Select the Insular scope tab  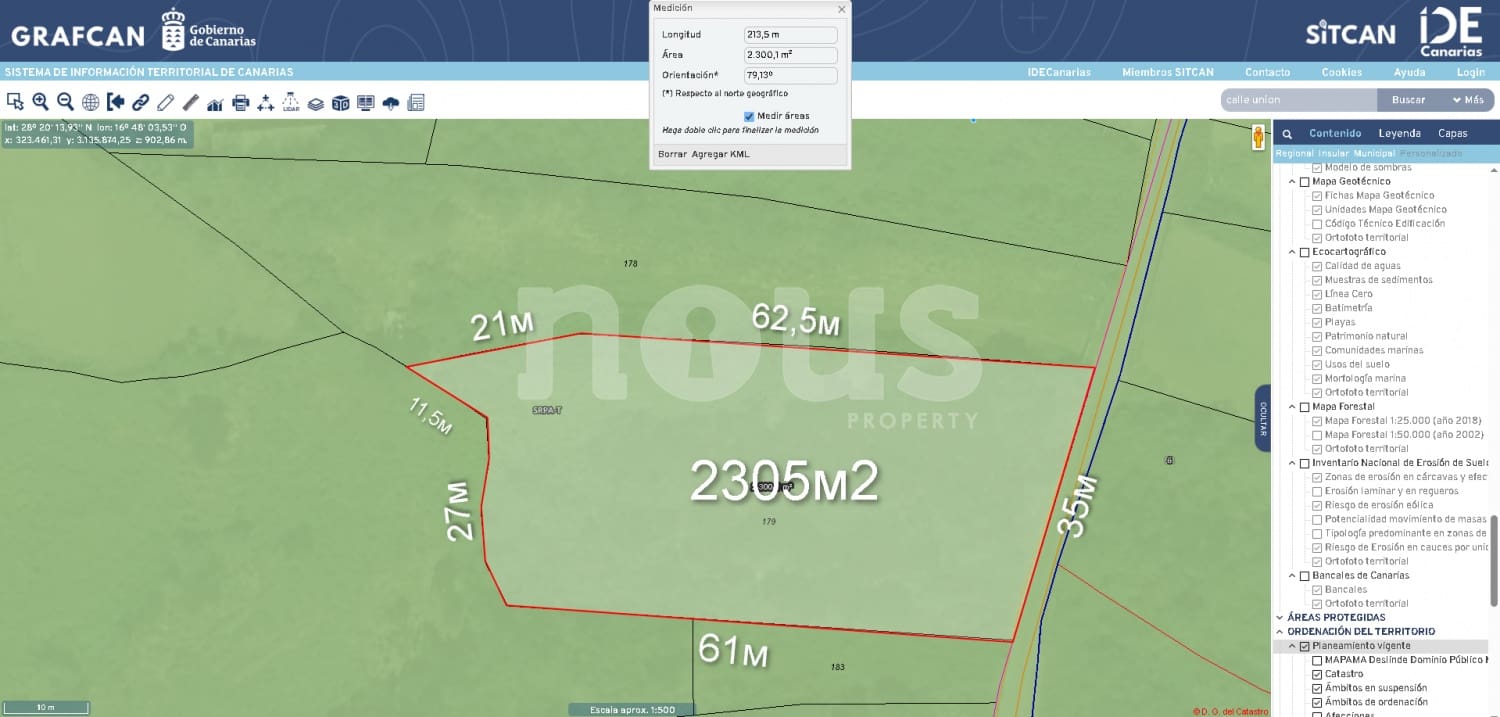[1333, 154]
